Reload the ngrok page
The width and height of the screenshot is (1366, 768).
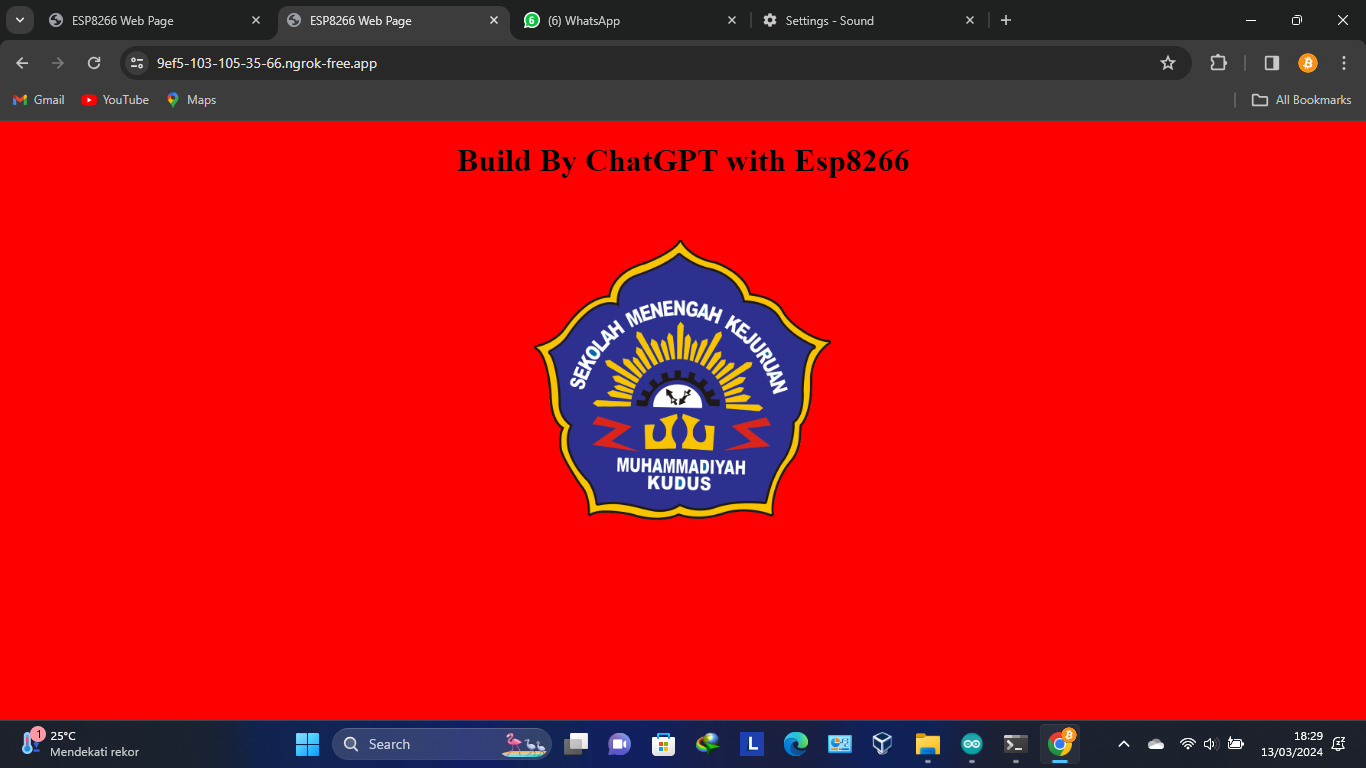(x=94, y=63)
